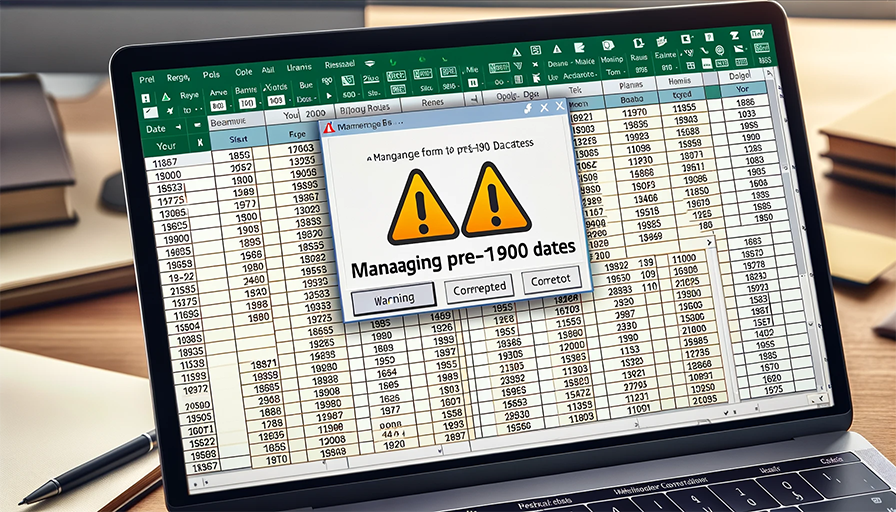Screen dimensions: 896x512
Task: Expand the Doss dropdown under Bue
Action: pos(308,98)
